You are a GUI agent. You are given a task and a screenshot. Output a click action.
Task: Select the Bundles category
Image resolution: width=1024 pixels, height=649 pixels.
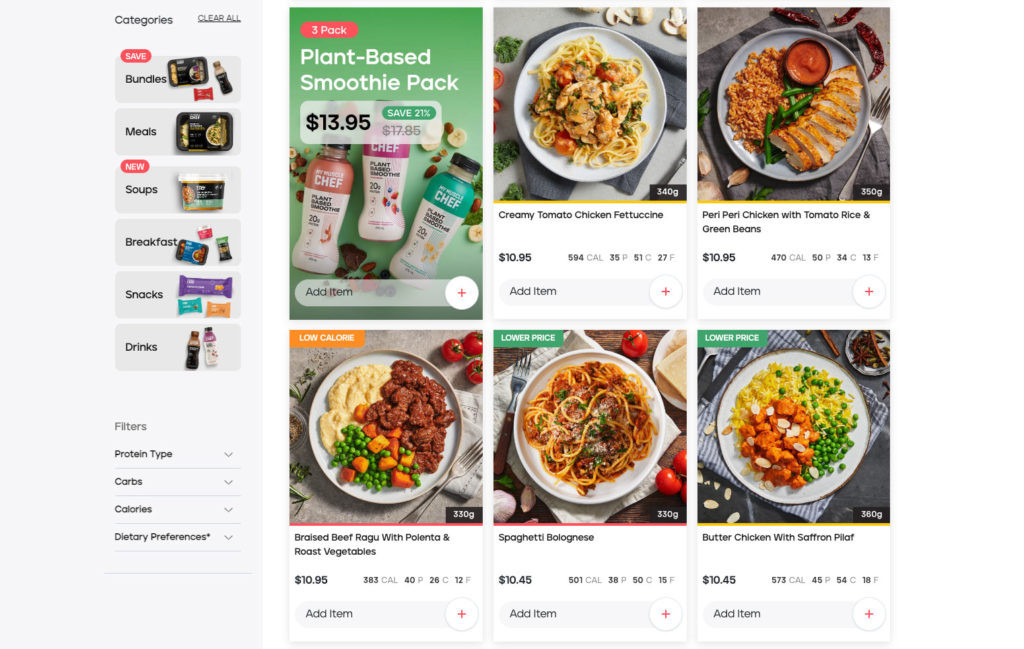tap(178, 79)
